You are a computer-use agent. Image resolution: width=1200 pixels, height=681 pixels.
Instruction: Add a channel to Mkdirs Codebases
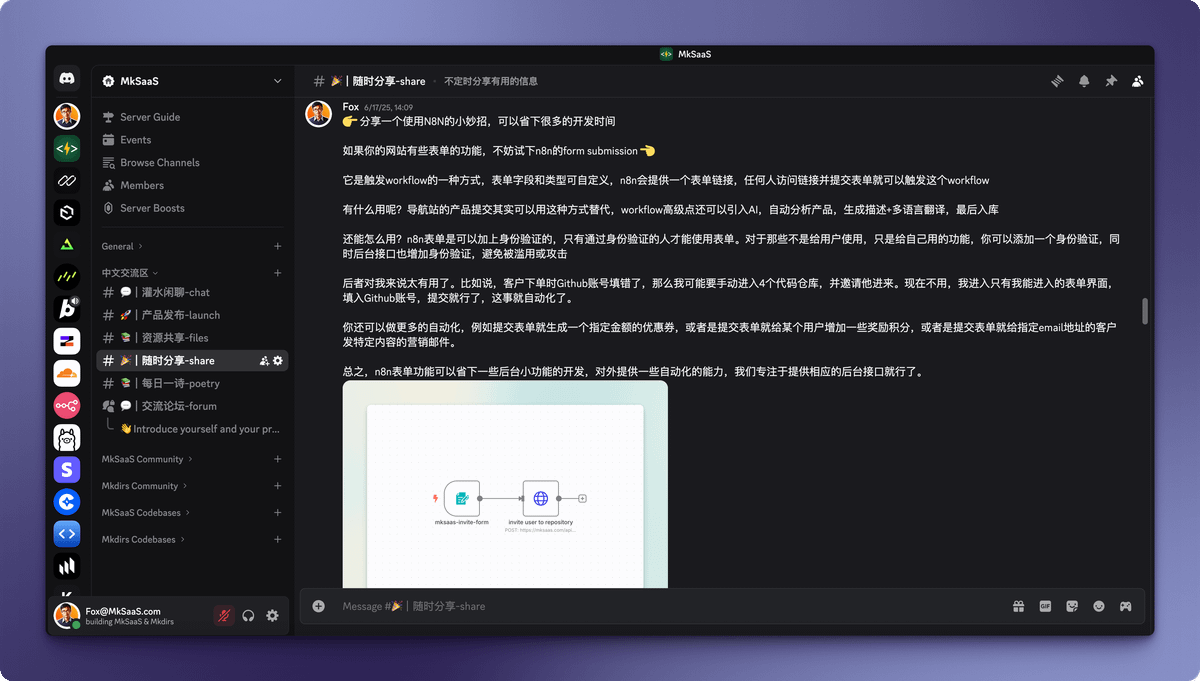coord(278,539)
